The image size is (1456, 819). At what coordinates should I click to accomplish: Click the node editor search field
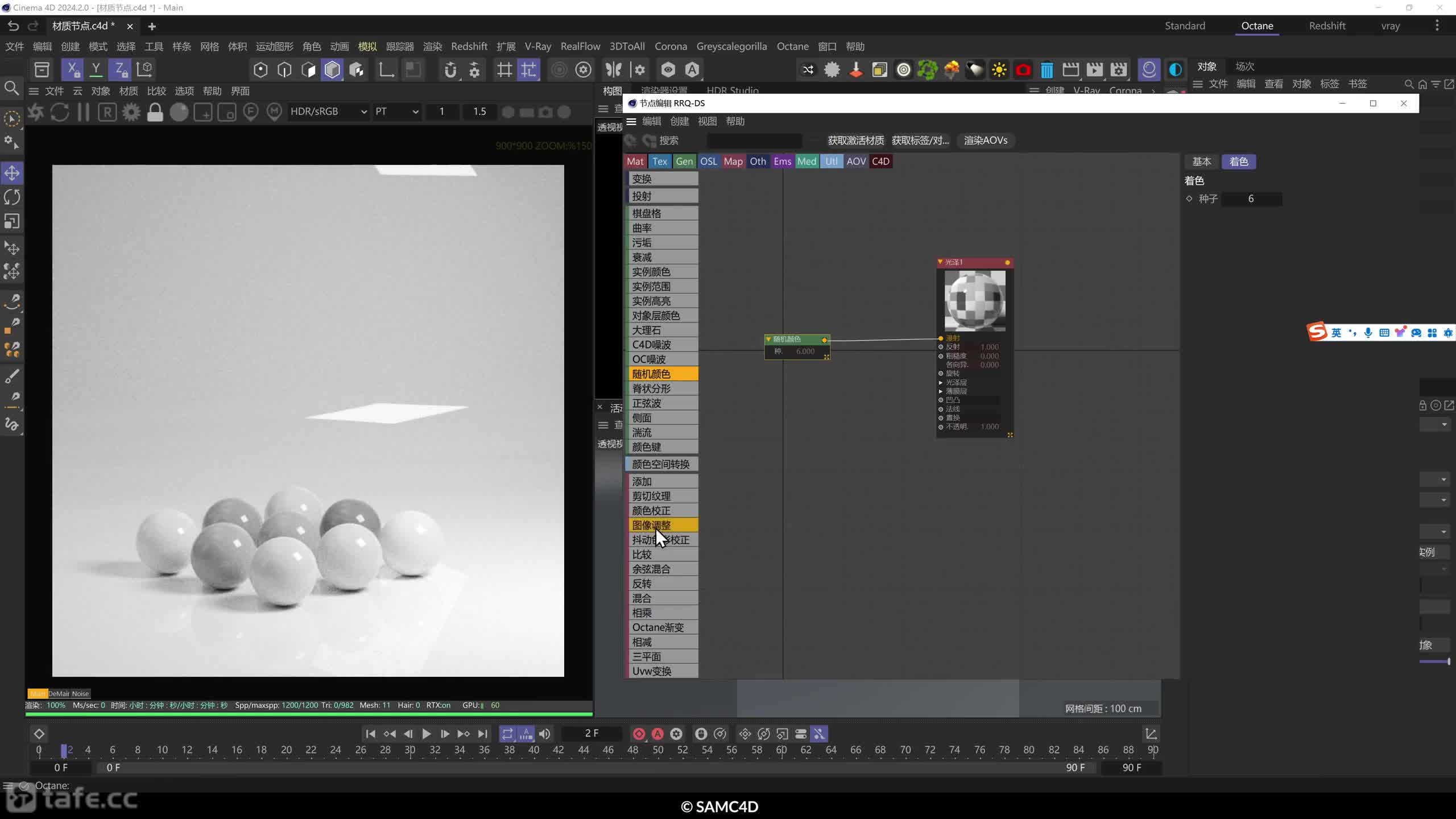pyautogui.click(x=754, y=140)
